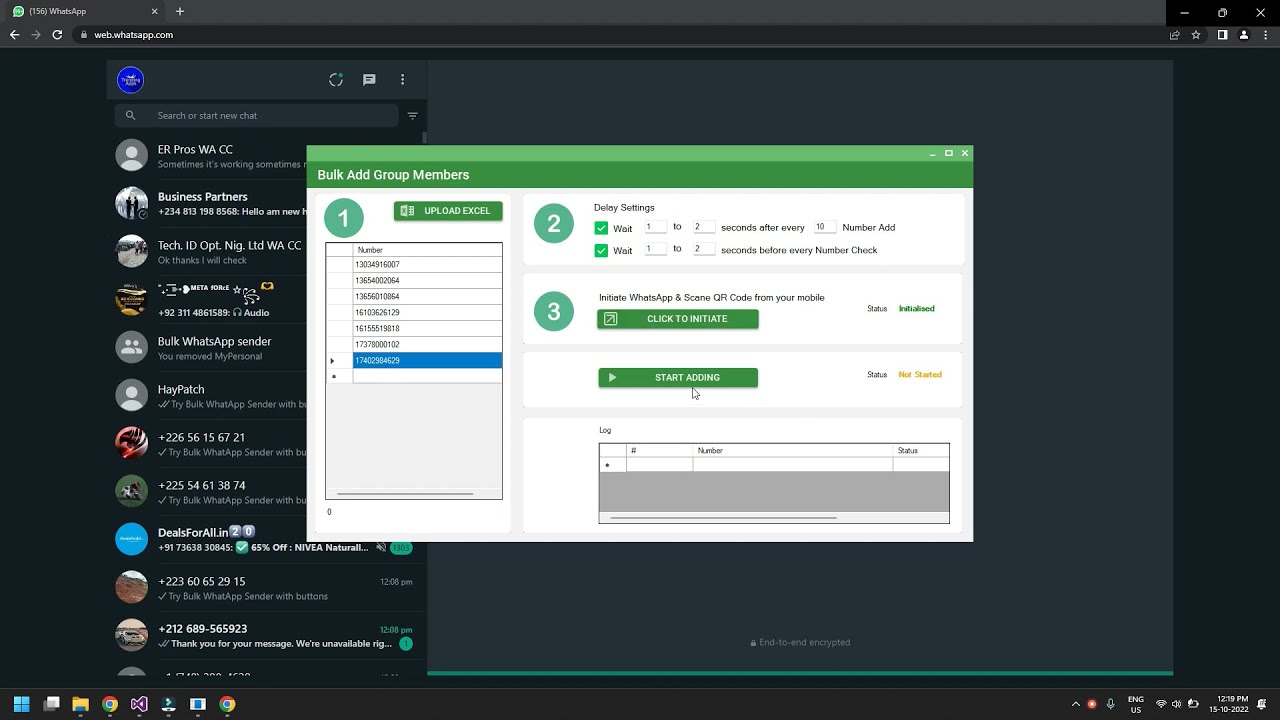
Task: Open the WhatsApp new chat icon
Action: [x=369, y=80]
